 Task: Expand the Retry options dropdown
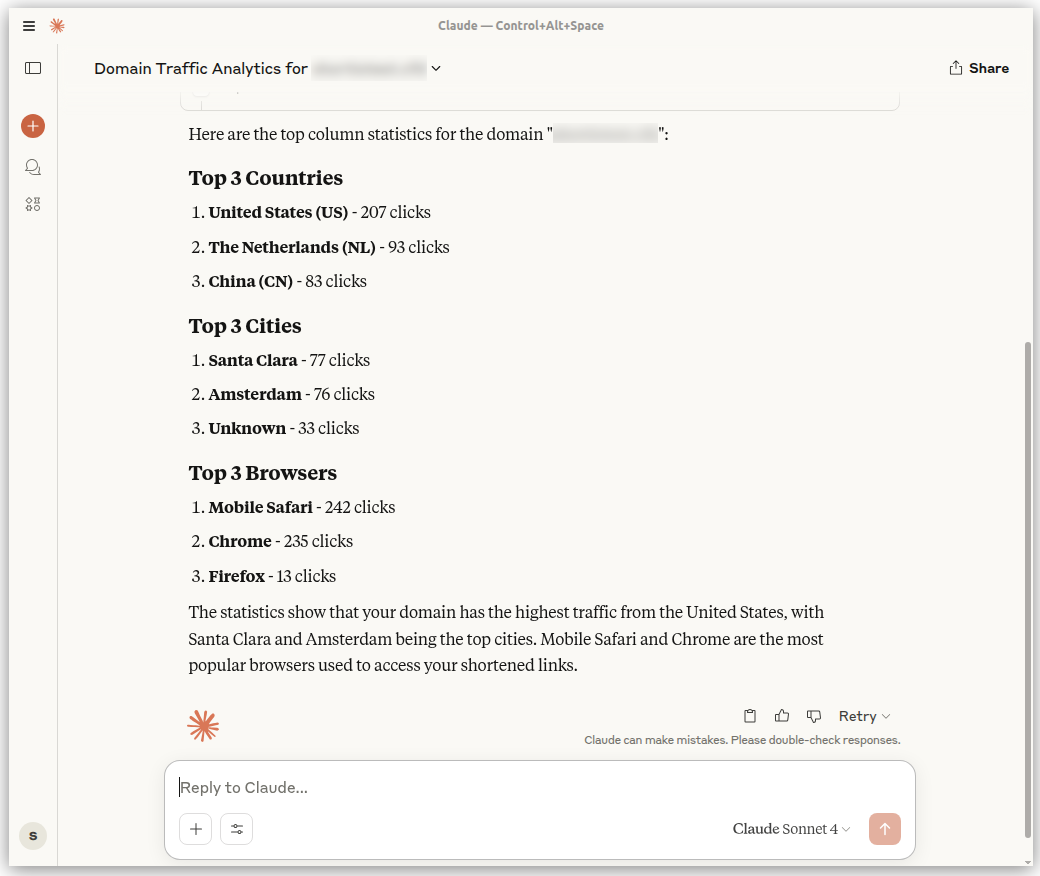coord(864,716)
